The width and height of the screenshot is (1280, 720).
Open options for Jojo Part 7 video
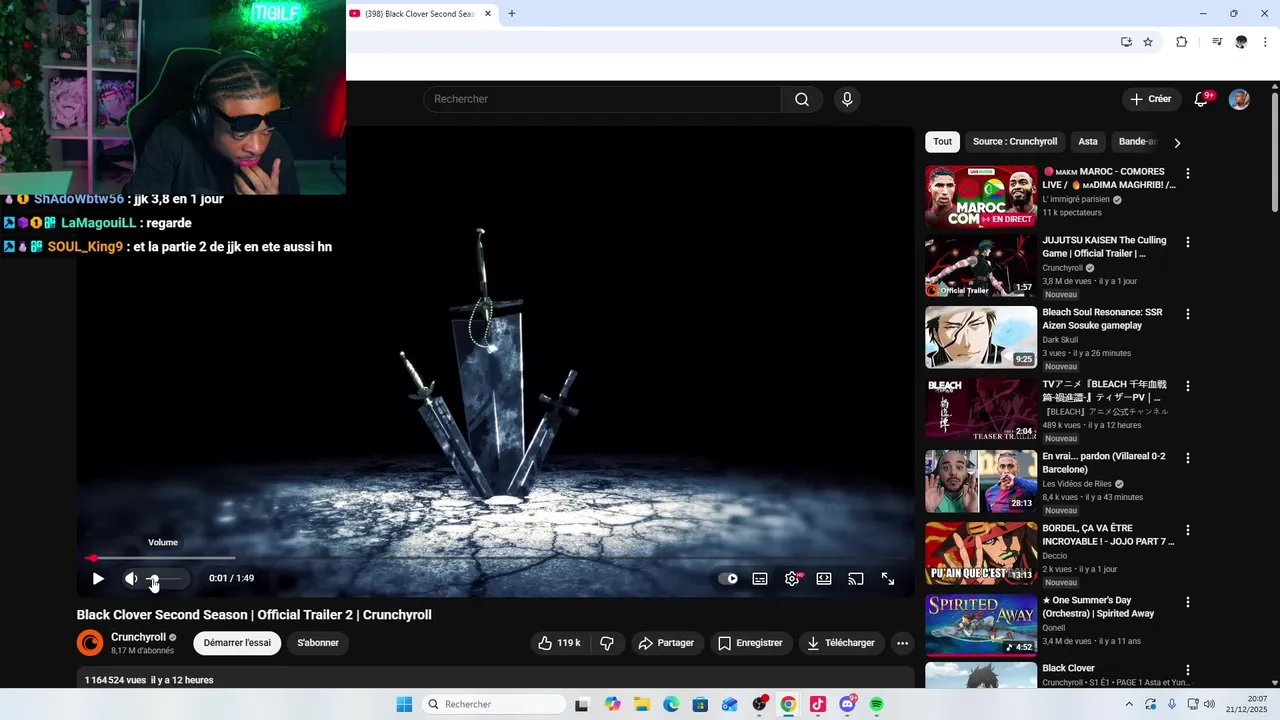pyautogui.click(x=1188, y=530)
